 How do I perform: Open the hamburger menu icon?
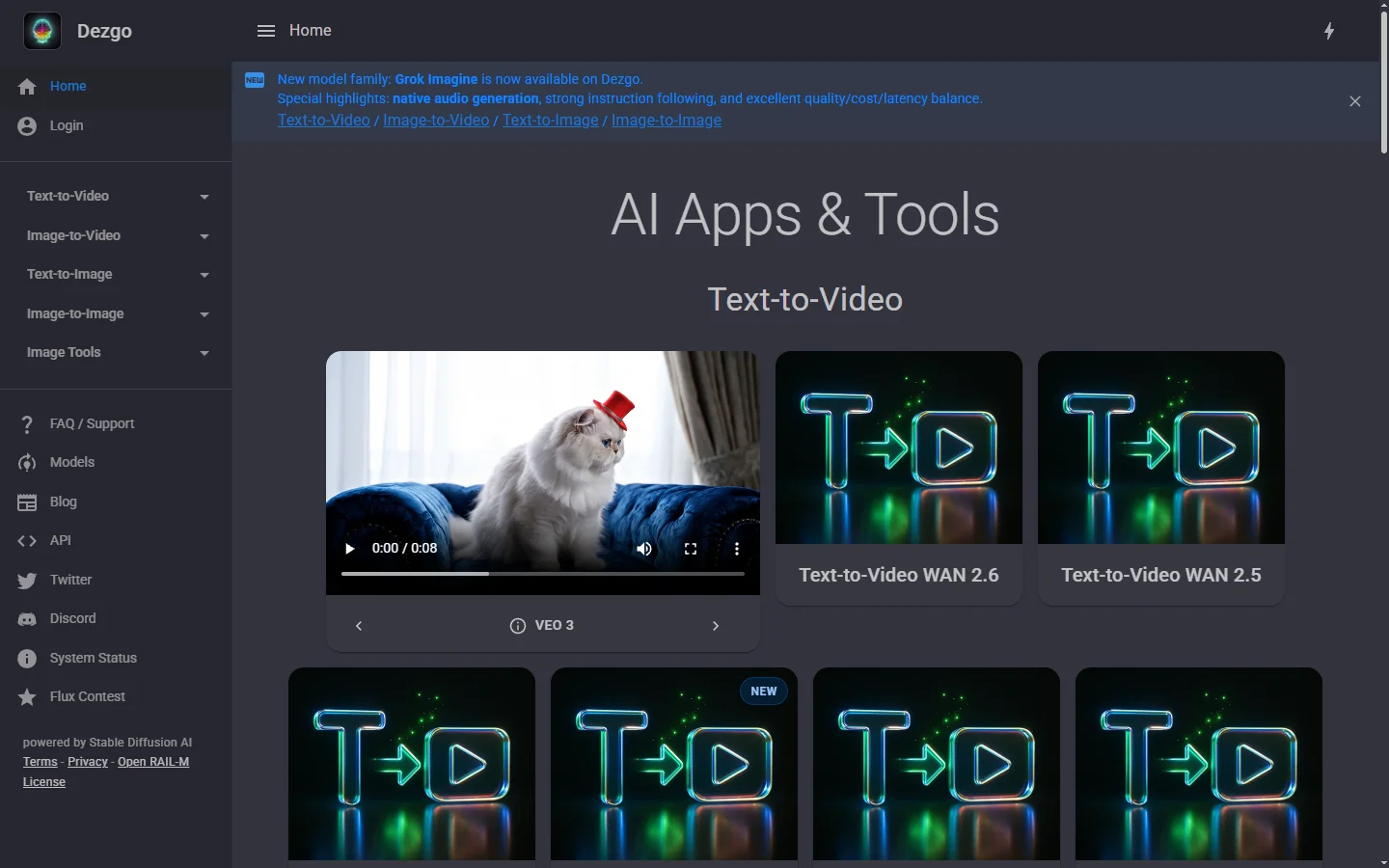point(266,31)
